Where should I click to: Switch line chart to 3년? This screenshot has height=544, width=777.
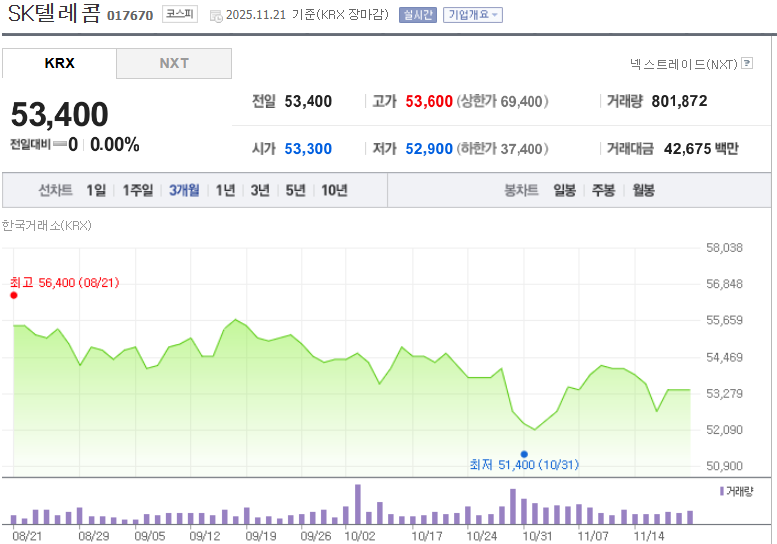click(260, 190)
